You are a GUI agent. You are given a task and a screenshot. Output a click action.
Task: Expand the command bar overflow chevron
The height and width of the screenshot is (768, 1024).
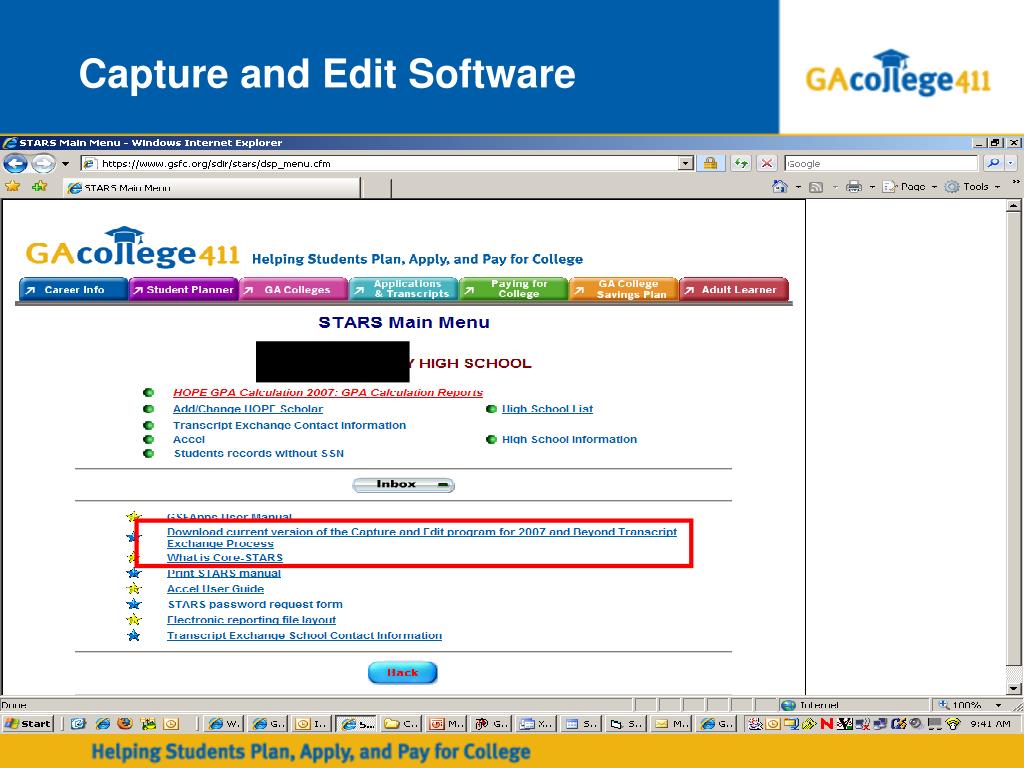pos(1016,182)
